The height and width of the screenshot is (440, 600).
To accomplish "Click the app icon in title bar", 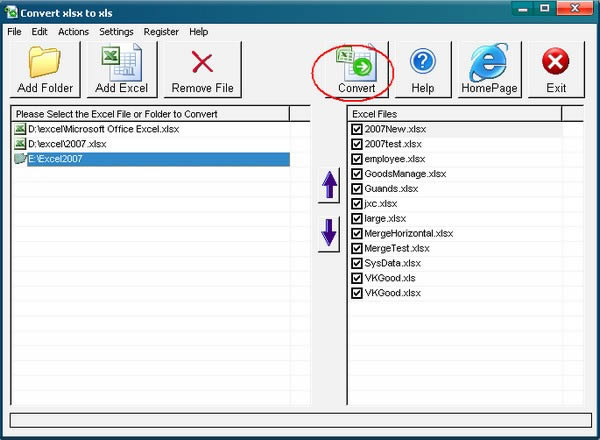I will 11,12.
